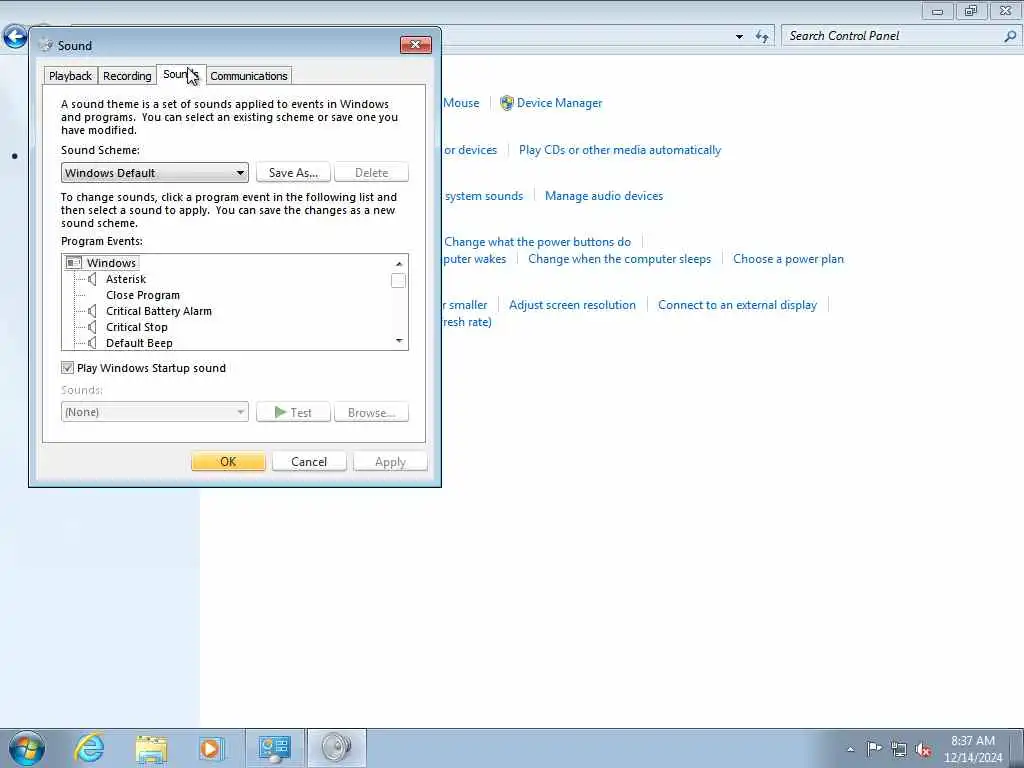
Task: Select the Windows node in Program Events
Action: tap(111, 263)
